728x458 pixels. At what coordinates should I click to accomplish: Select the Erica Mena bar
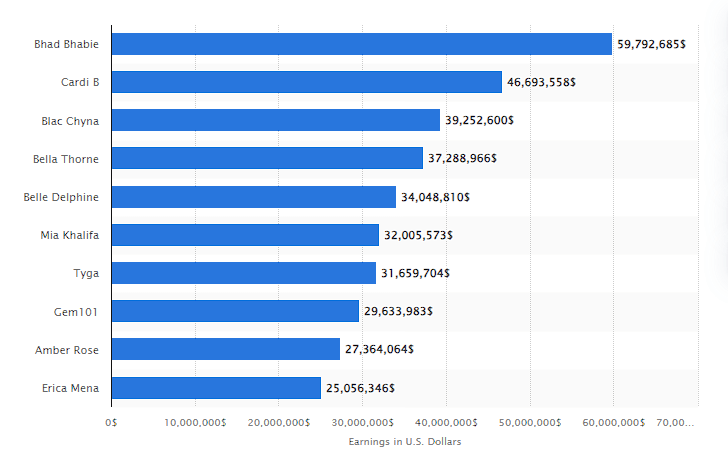(x=216, y=388)
